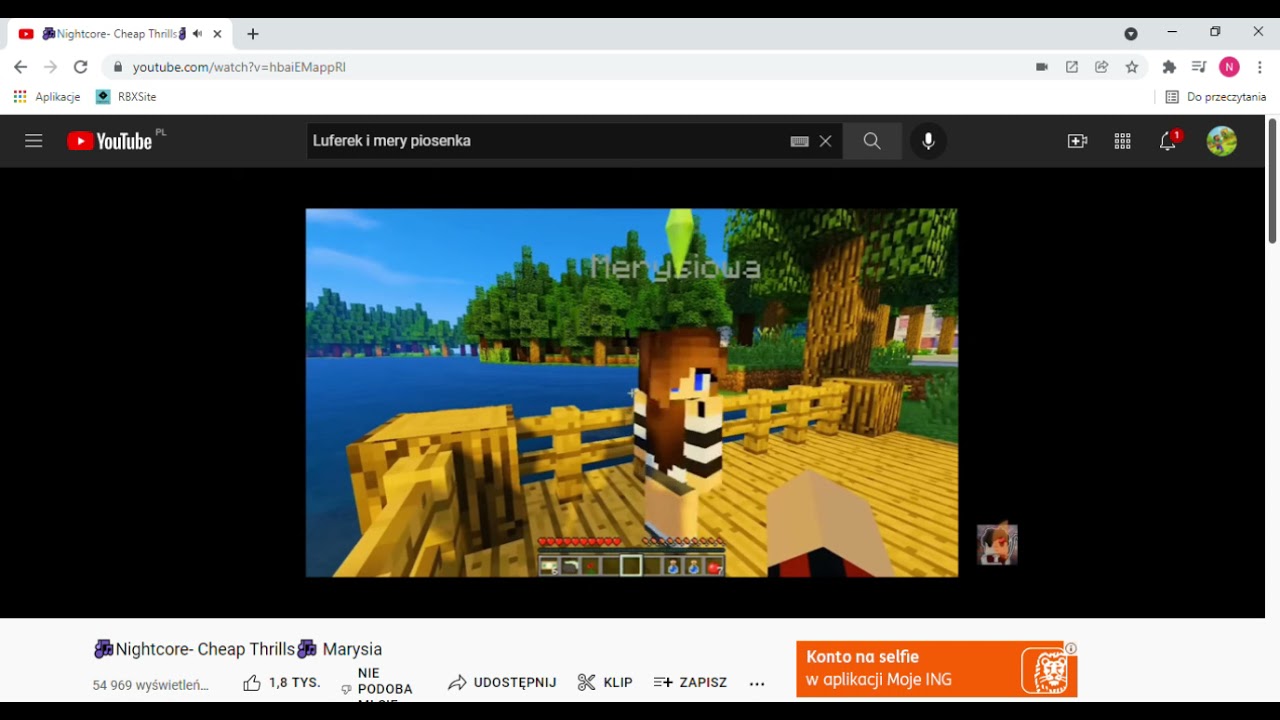The width and height of the screenshot is (1280, 720).
Task: Click the page vertical scrollbar
Action: [1272, 180]
